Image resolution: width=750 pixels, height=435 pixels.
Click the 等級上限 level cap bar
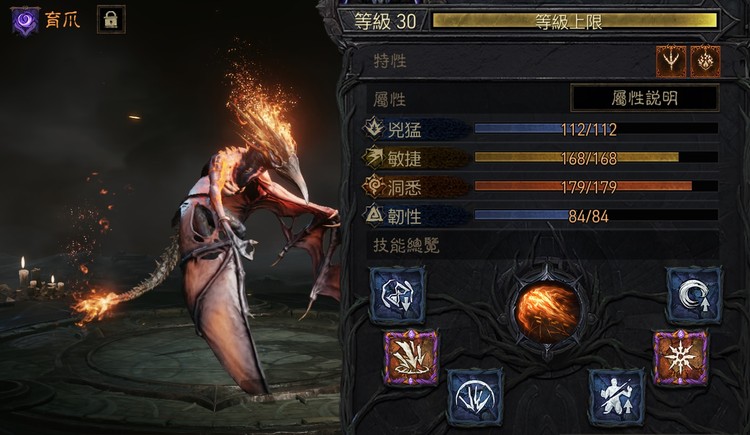pyautogui.click(x=574, y=21)
